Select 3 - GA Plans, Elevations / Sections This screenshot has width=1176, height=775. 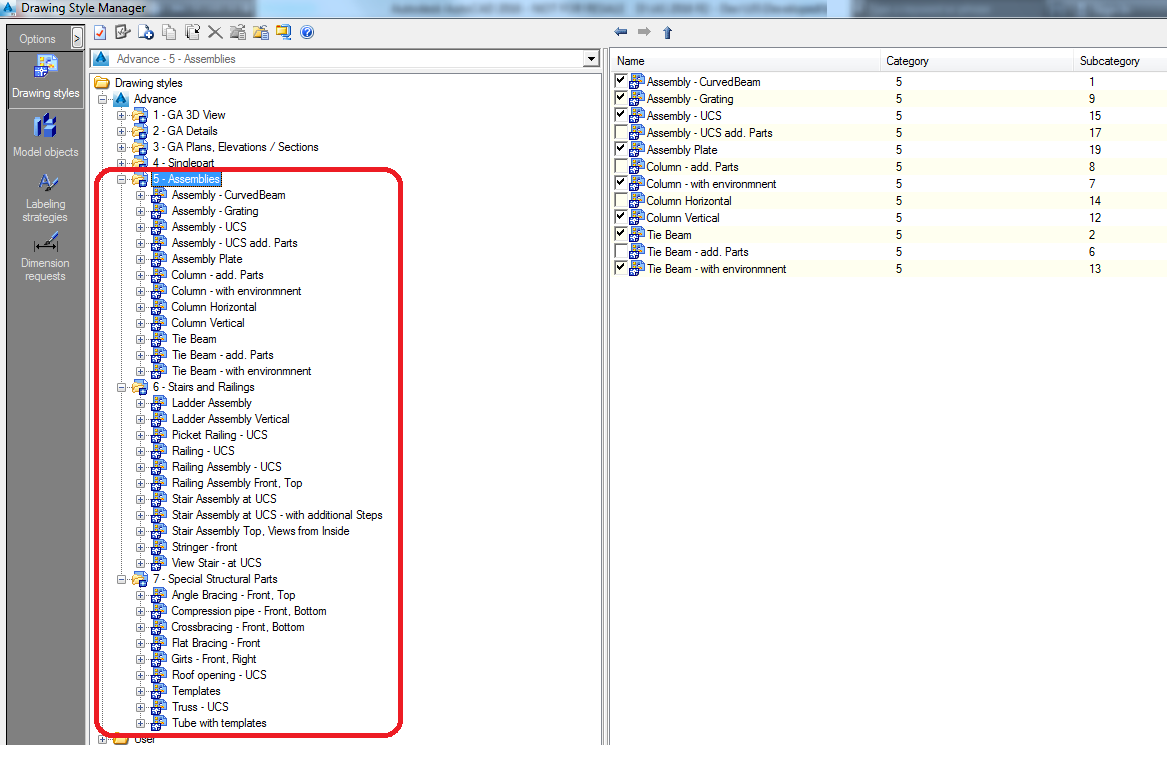[x=236, y=147]
